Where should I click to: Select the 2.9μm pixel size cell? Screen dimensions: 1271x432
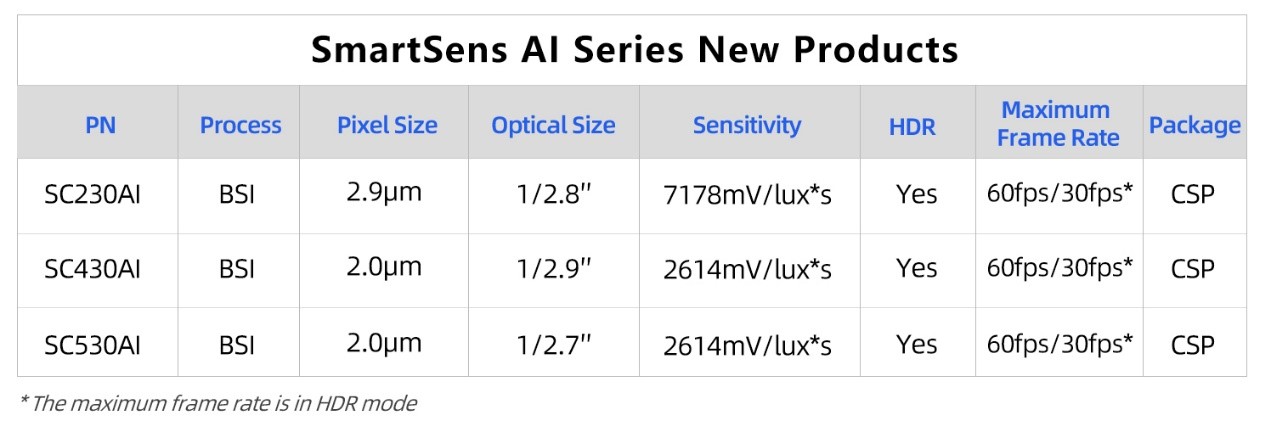[384, 192]
